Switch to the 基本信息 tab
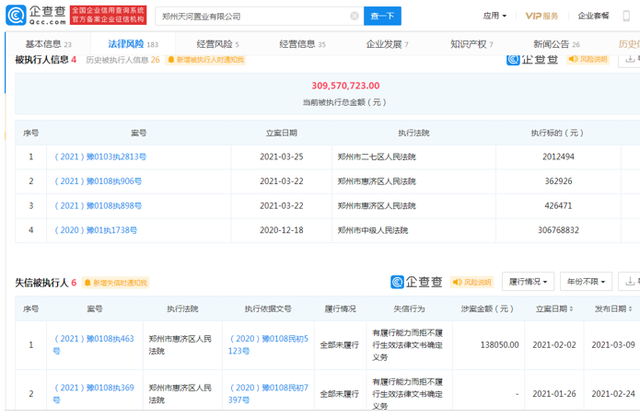640x418 pixels. coord(47,44)
